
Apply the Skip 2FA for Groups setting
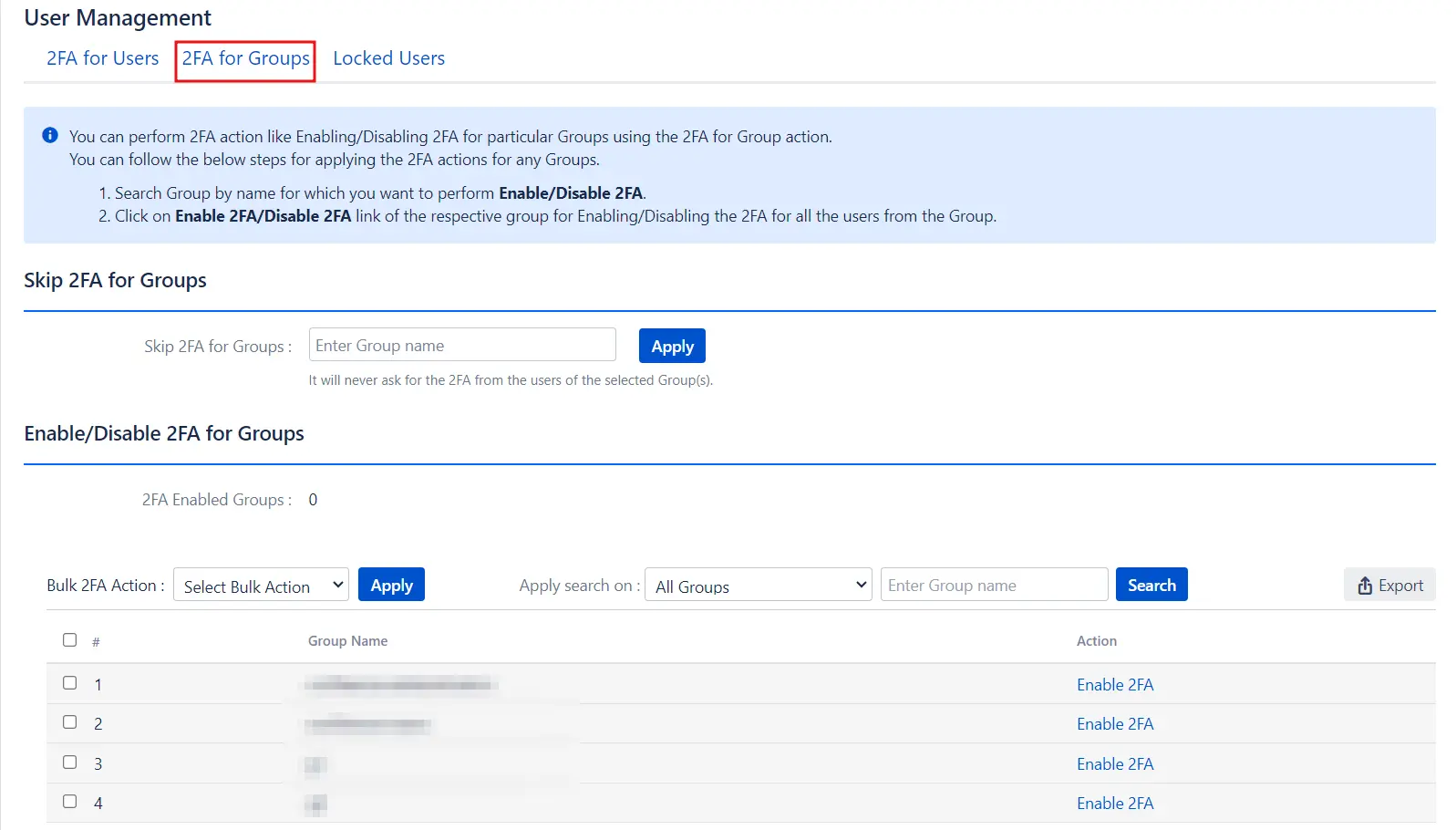point(672,347)
